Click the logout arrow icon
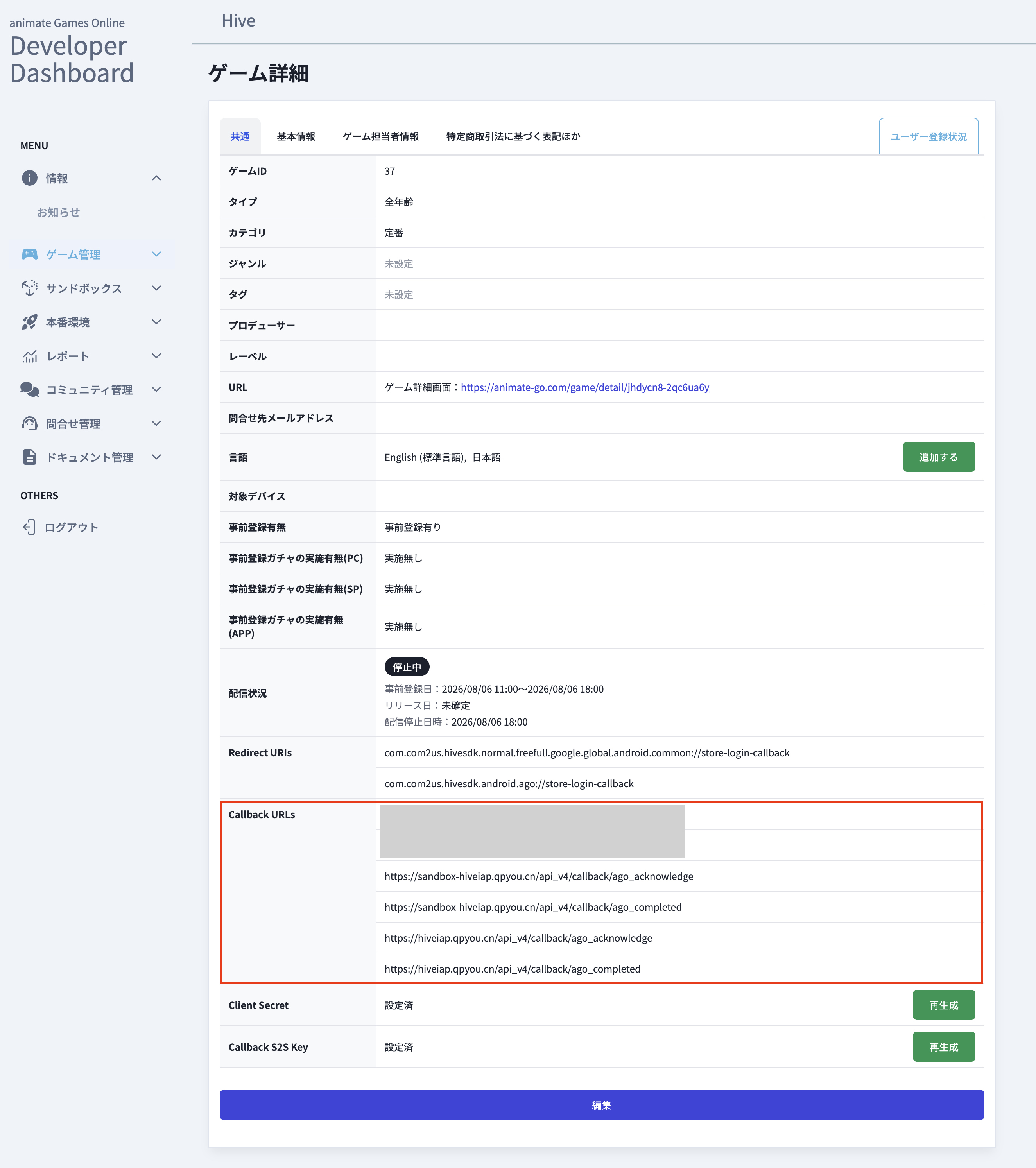This screenshot has height=1168, width=1036. 29,527
